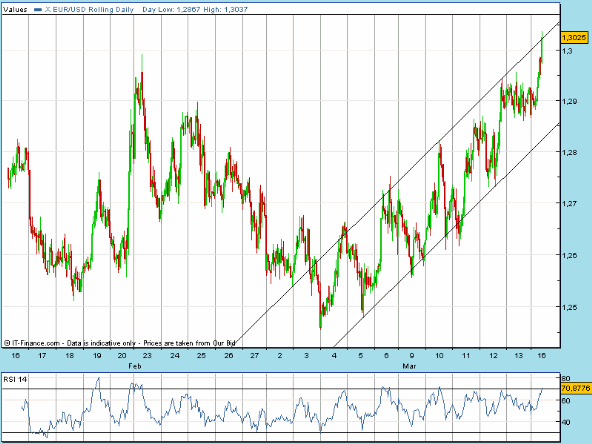Click the 6 date label on time axis
The image size is (592, 444).
pos(386,355)
